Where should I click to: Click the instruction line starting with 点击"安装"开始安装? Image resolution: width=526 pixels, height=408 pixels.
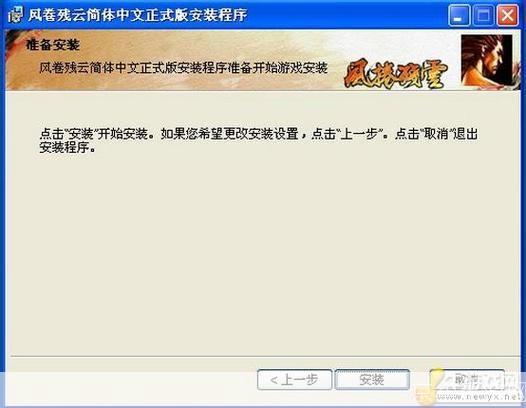point(258,134)
